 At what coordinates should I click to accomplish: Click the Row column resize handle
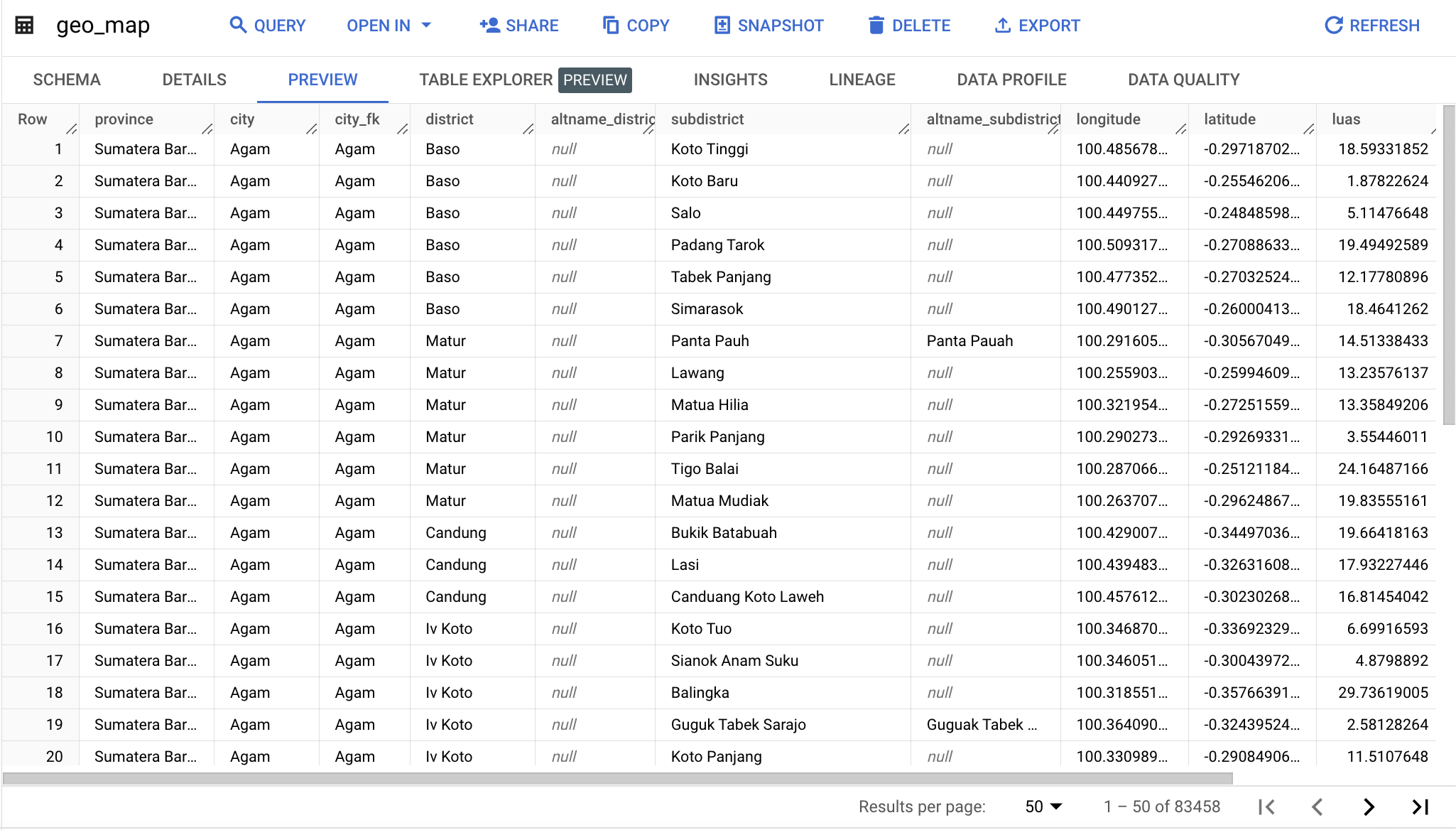coord(72,129)
